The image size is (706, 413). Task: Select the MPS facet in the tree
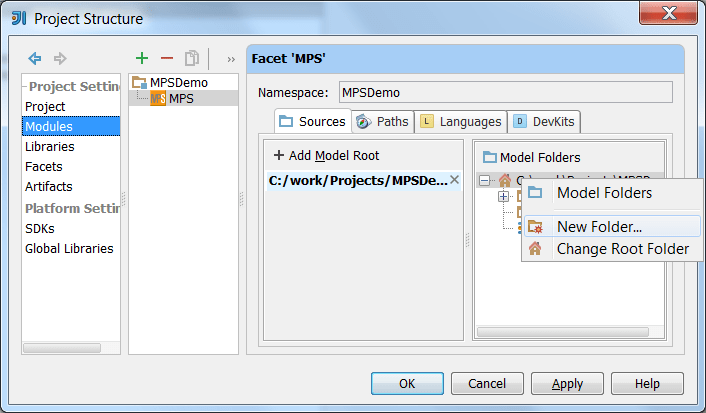click(x=181, y=98)
